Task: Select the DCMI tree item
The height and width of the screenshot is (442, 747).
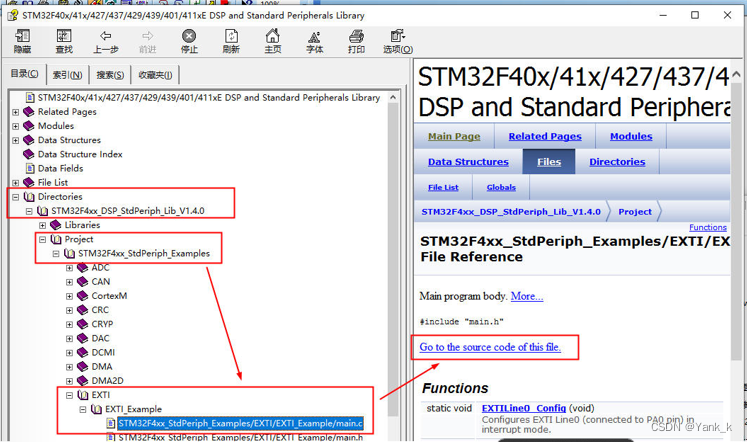Action: click(103, 352)
